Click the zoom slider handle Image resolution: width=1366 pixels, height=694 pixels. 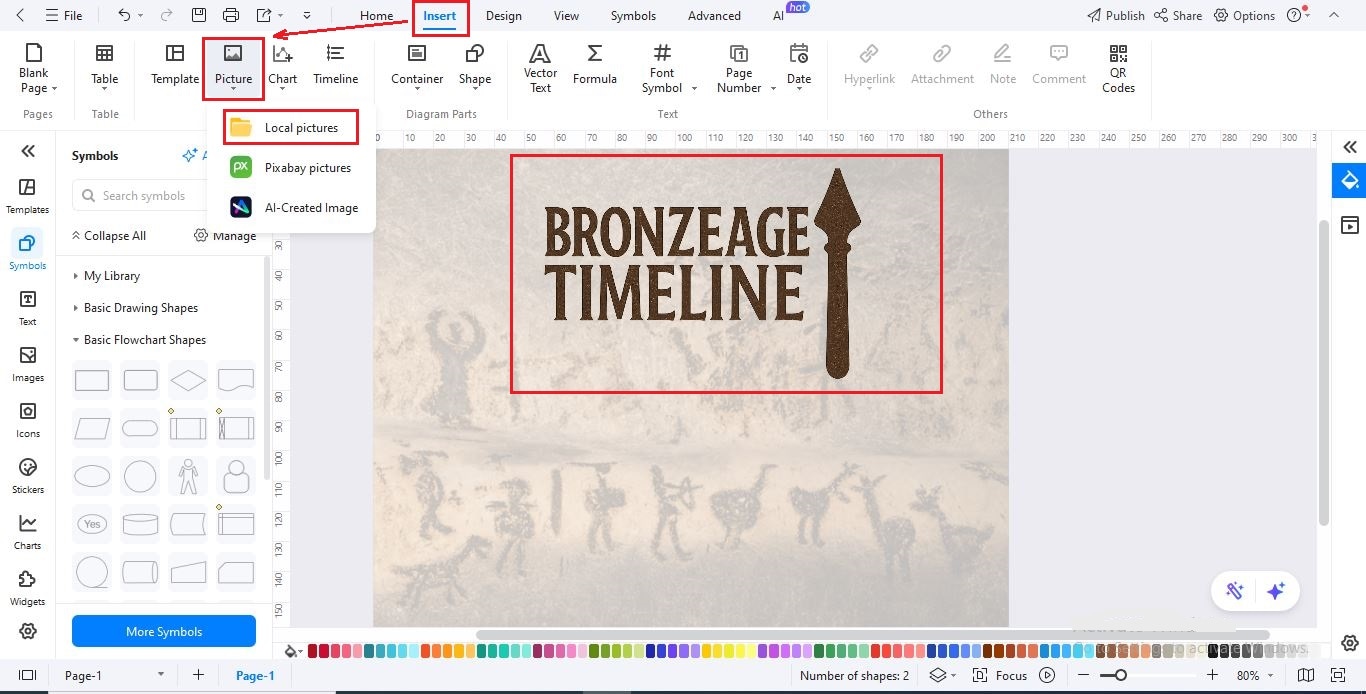(1121, 675)
